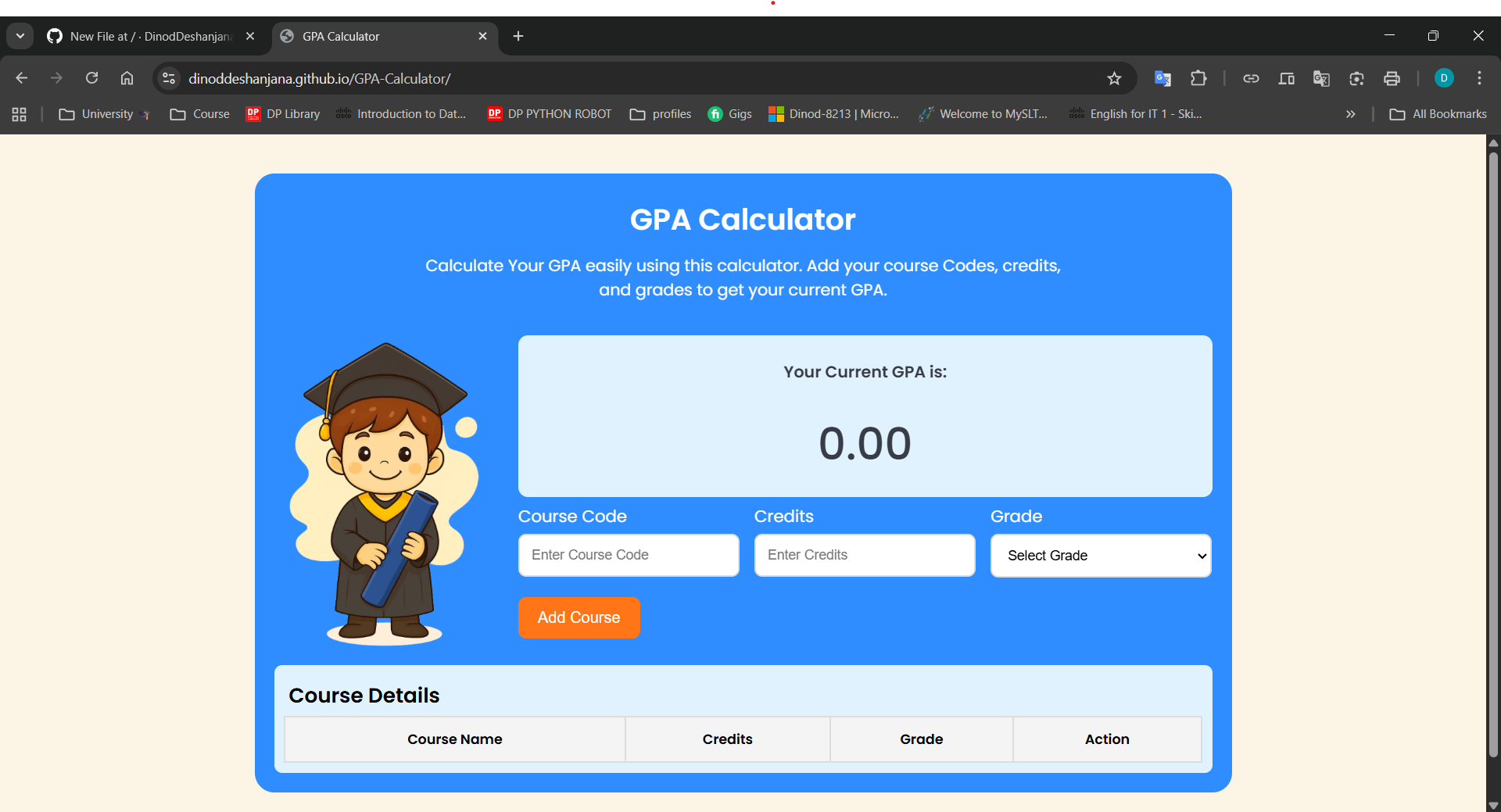Toggle the bookmark star for this page
Image resolution: width=1501 pixels, height=812 pixels.
[1115, 78]
